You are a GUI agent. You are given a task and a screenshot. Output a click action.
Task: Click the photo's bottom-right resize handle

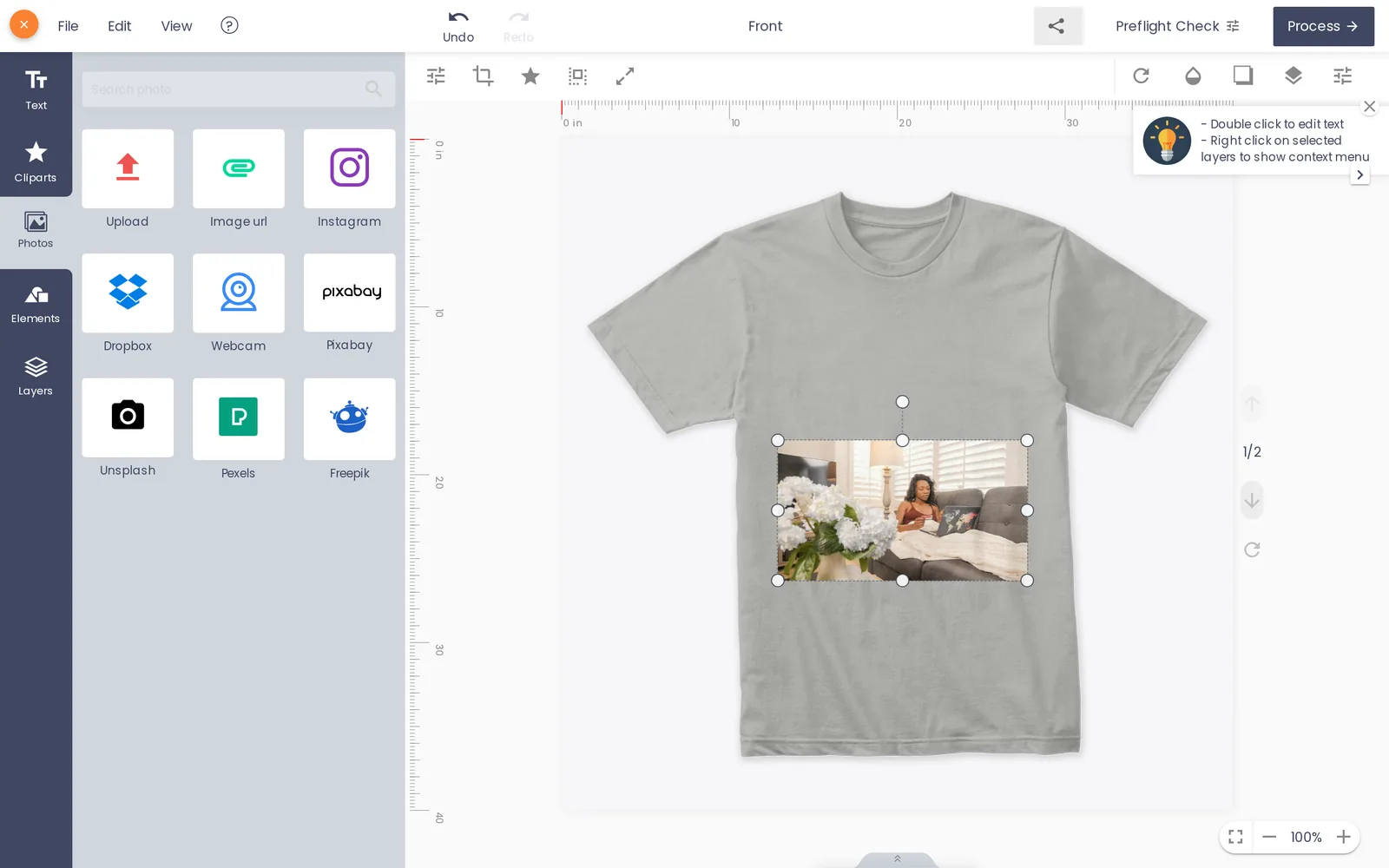tap(1027, 581)
